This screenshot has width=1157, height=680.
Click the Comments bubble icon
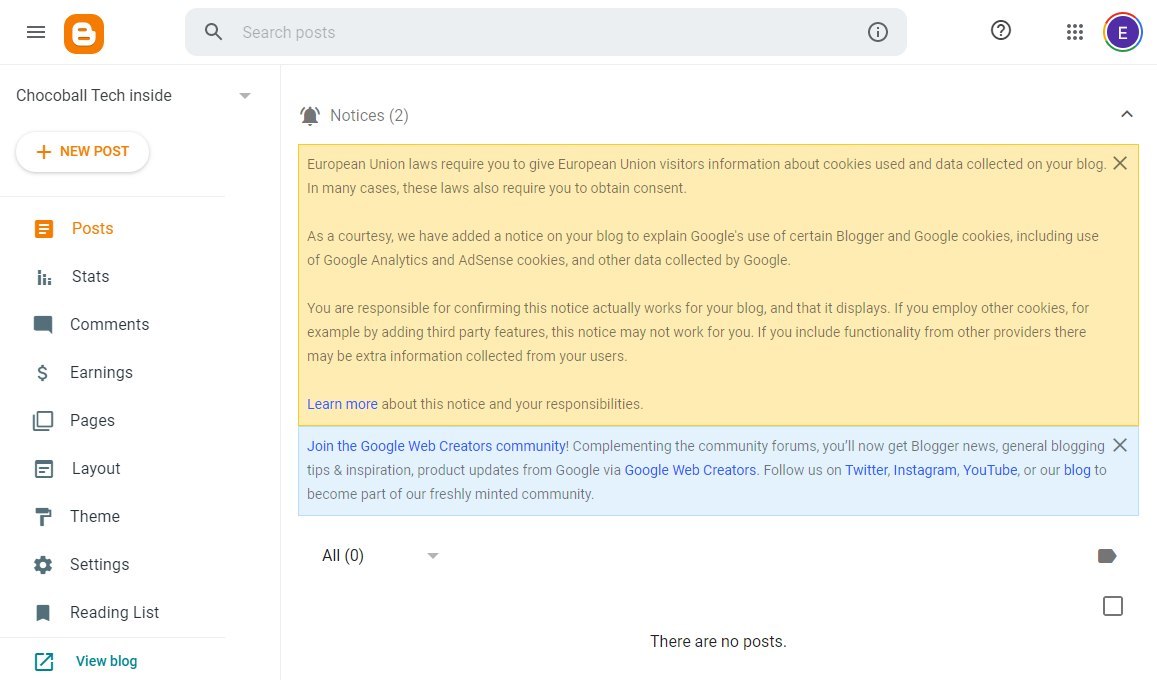click(x=43, y=325)
